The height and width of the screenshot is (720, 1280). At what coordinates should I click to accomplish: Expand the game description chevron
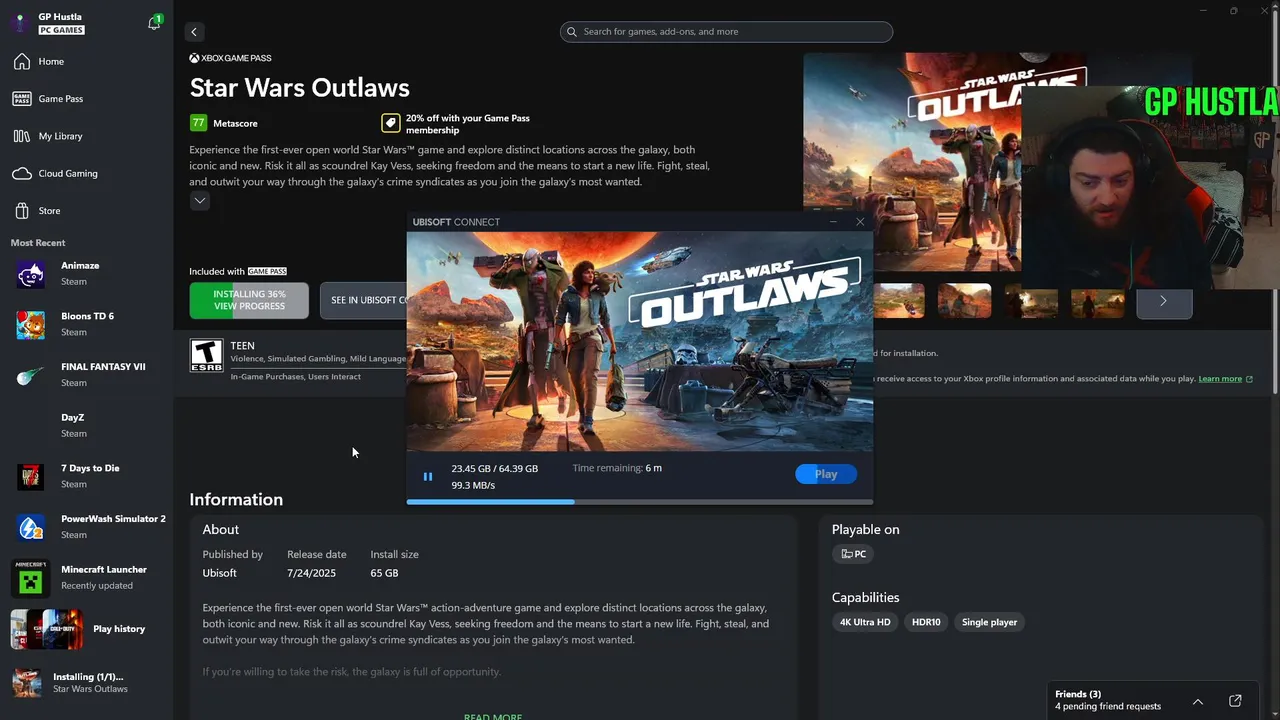[200, 200]
